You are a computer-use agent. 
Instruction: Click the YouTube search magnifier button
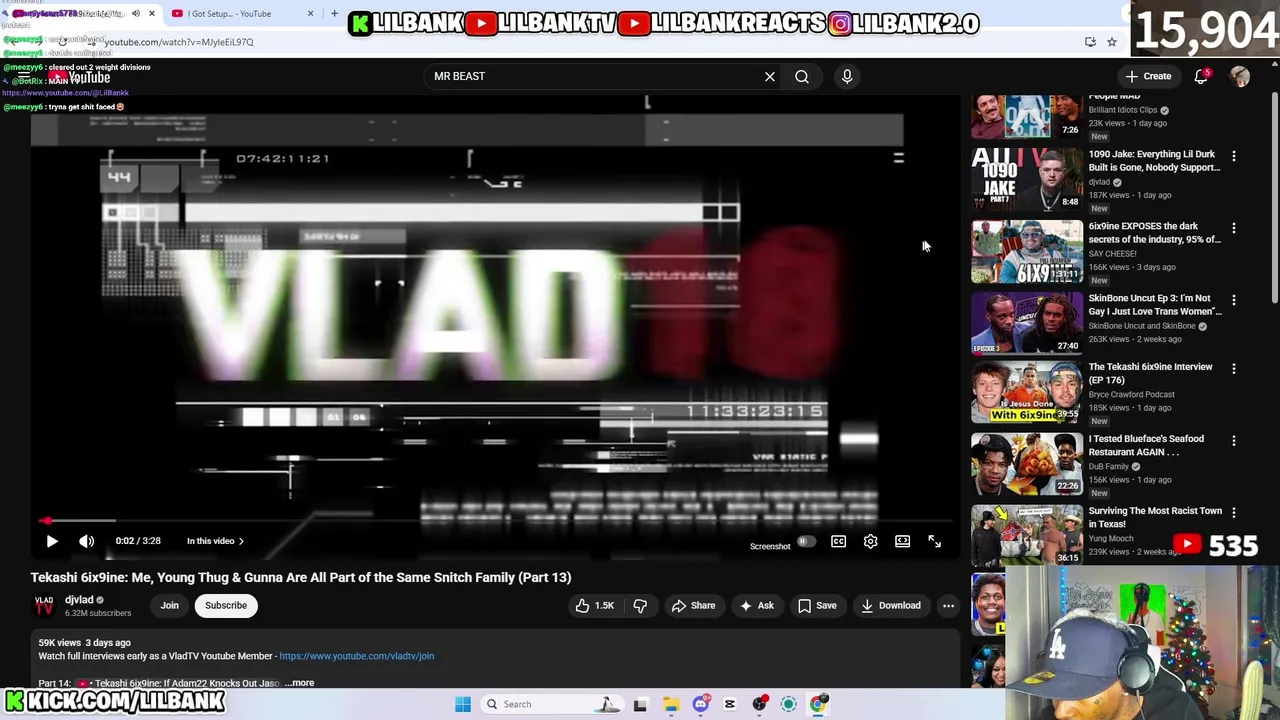pos(802,76)
